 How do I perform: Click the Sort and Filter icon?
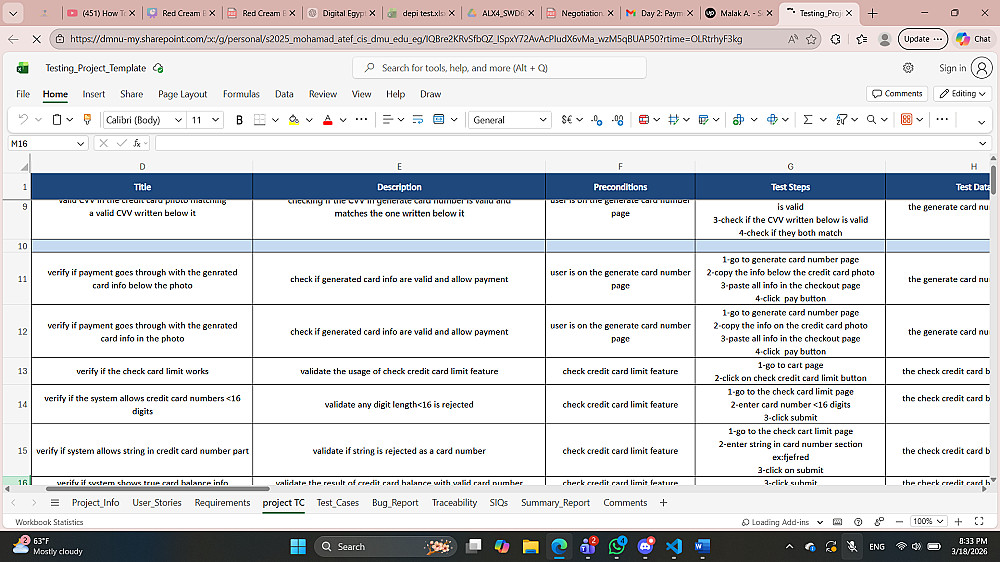coord(841,119)
